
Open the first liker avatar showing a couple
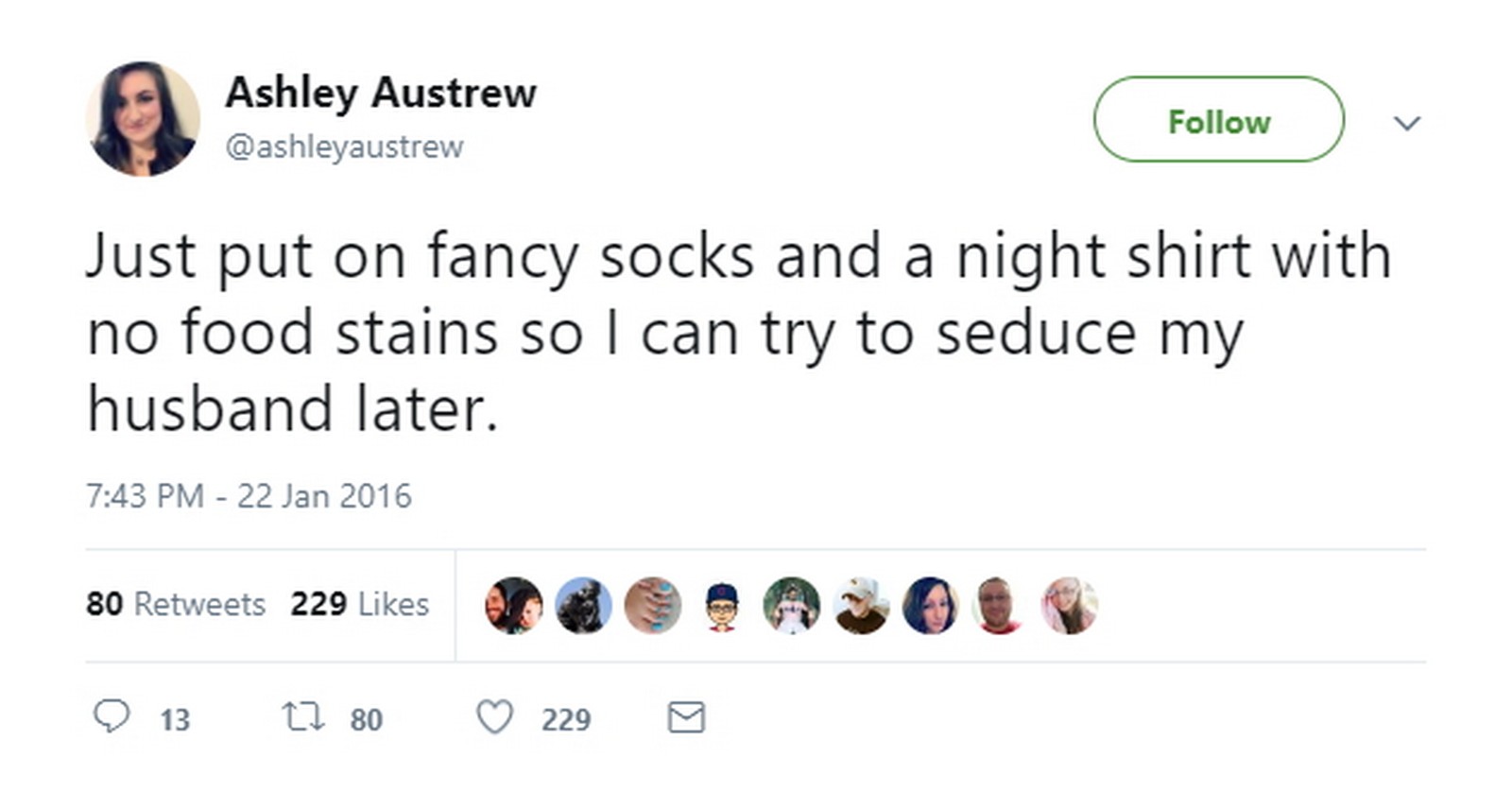[514, 605]
